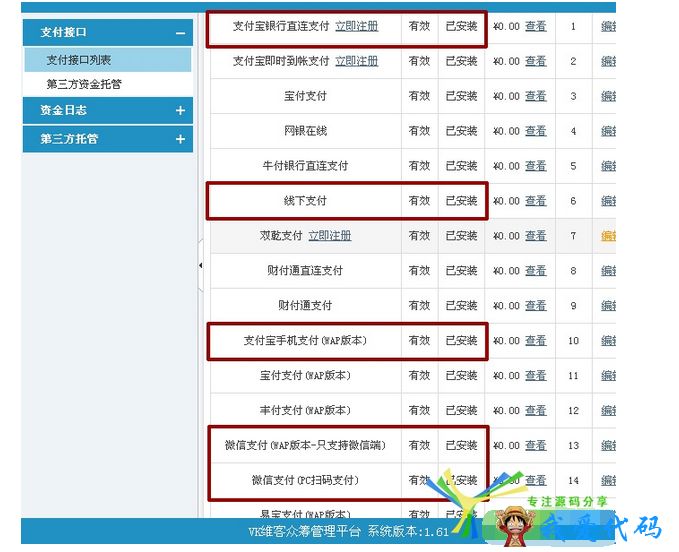This screenshot has width=679, height=552.
Task: Click 已安装 status for 双乾支付
Action: coord(462,236)
